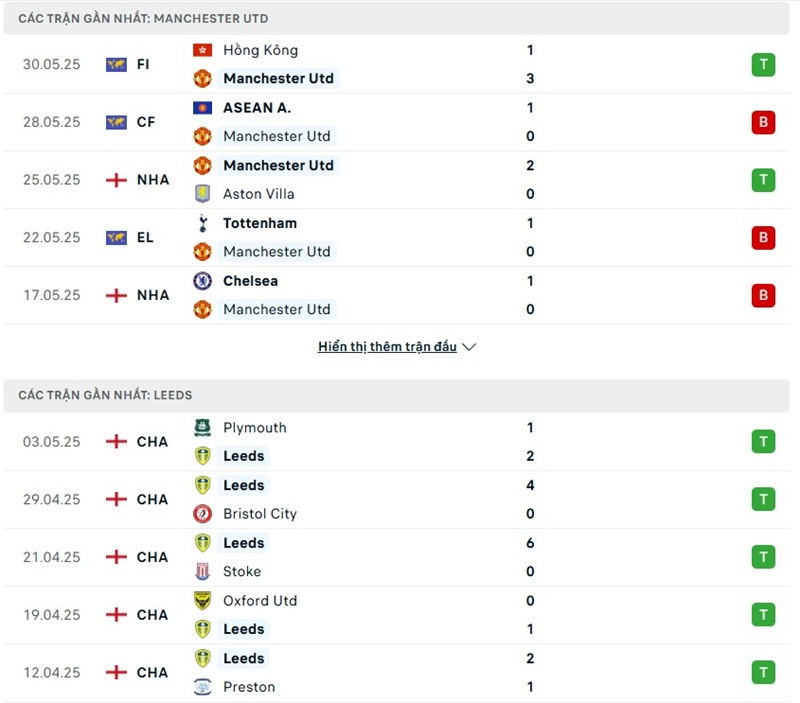The image size is (800, 703).
Task: Open 'Hiển thị thêm trận đấu' link
Action: click(387, 347)
